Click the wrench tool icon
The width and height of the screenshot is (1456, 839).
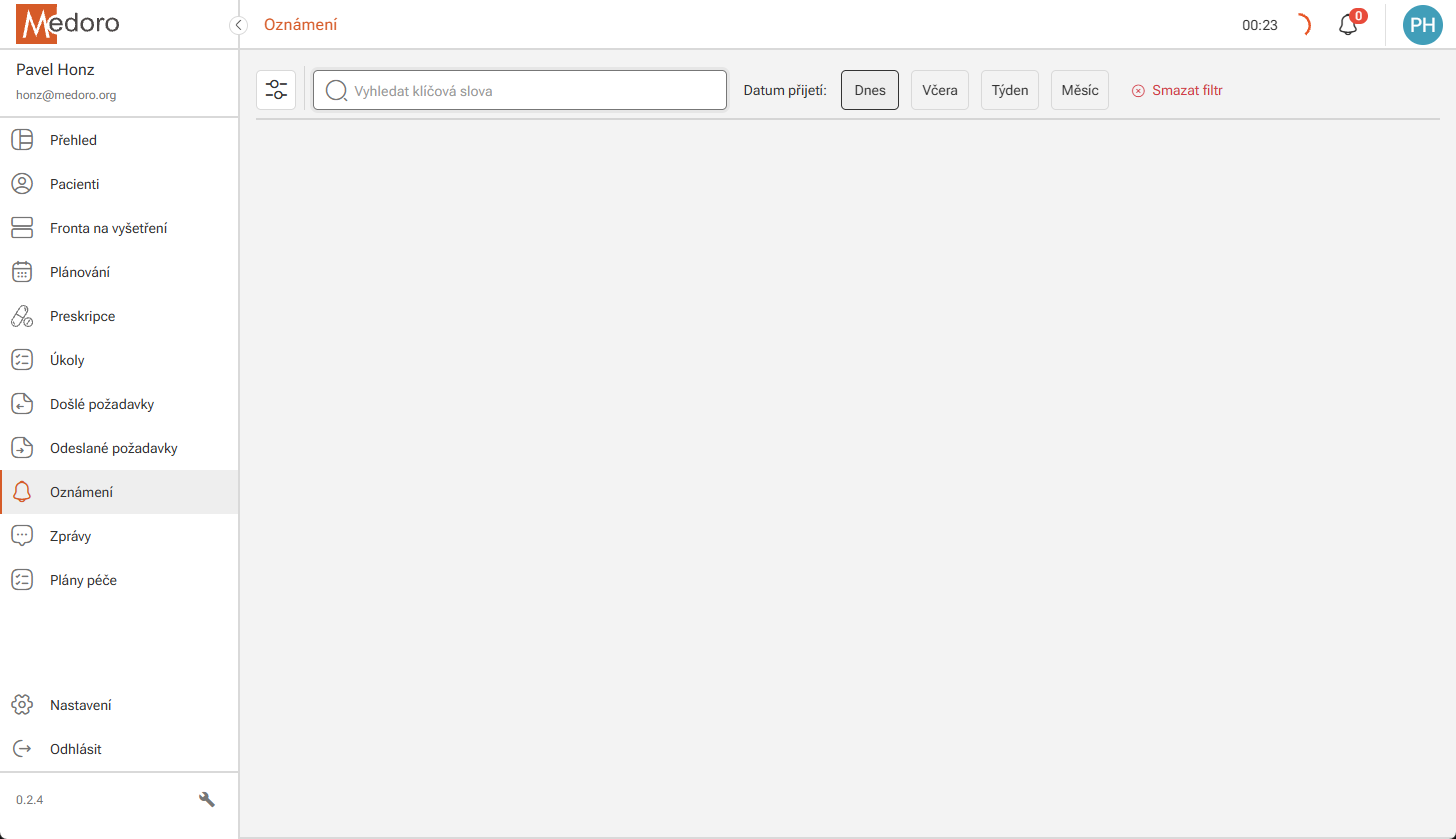207,800
